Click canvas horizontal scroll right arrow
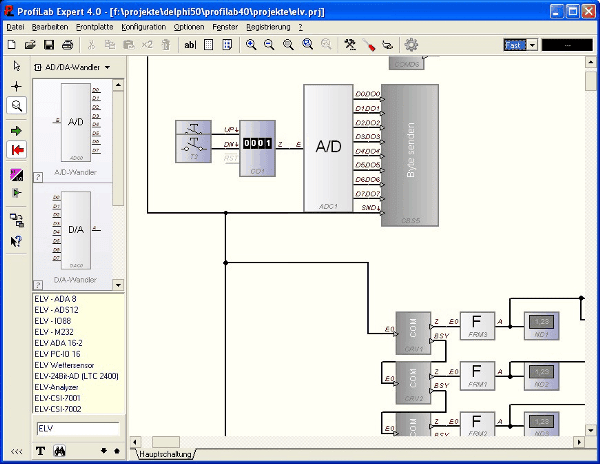 [x=579, y=442]
